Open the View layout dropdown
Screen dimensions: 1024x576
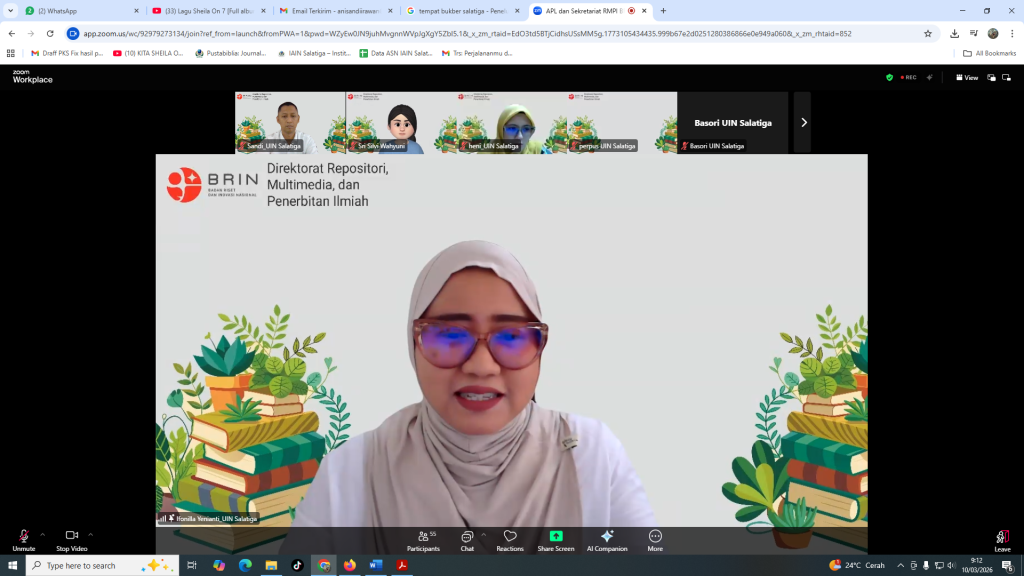click(x=967, y=78)
